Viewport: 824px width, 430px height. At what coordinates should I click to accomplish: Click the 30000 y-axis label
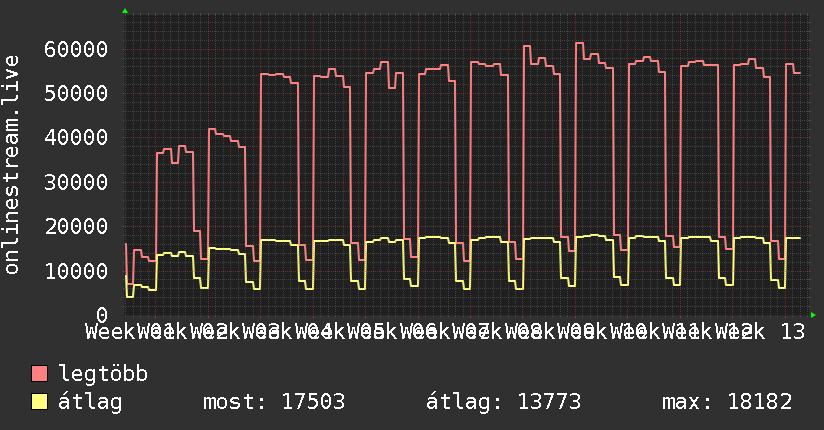[76, 183]
